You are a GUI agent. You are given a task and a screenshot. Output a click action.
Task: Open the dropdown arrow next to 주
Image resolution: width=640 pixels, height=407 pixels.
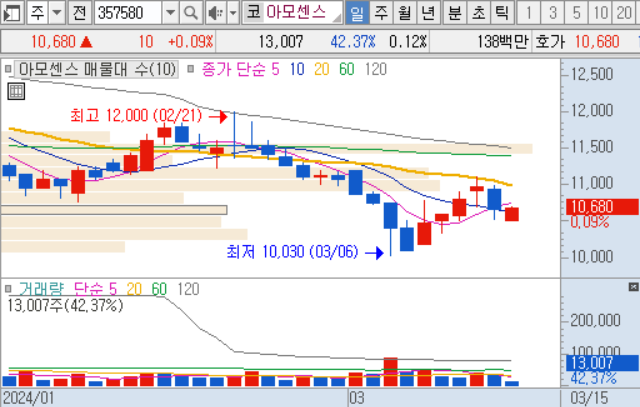click(x=57, y=13)
